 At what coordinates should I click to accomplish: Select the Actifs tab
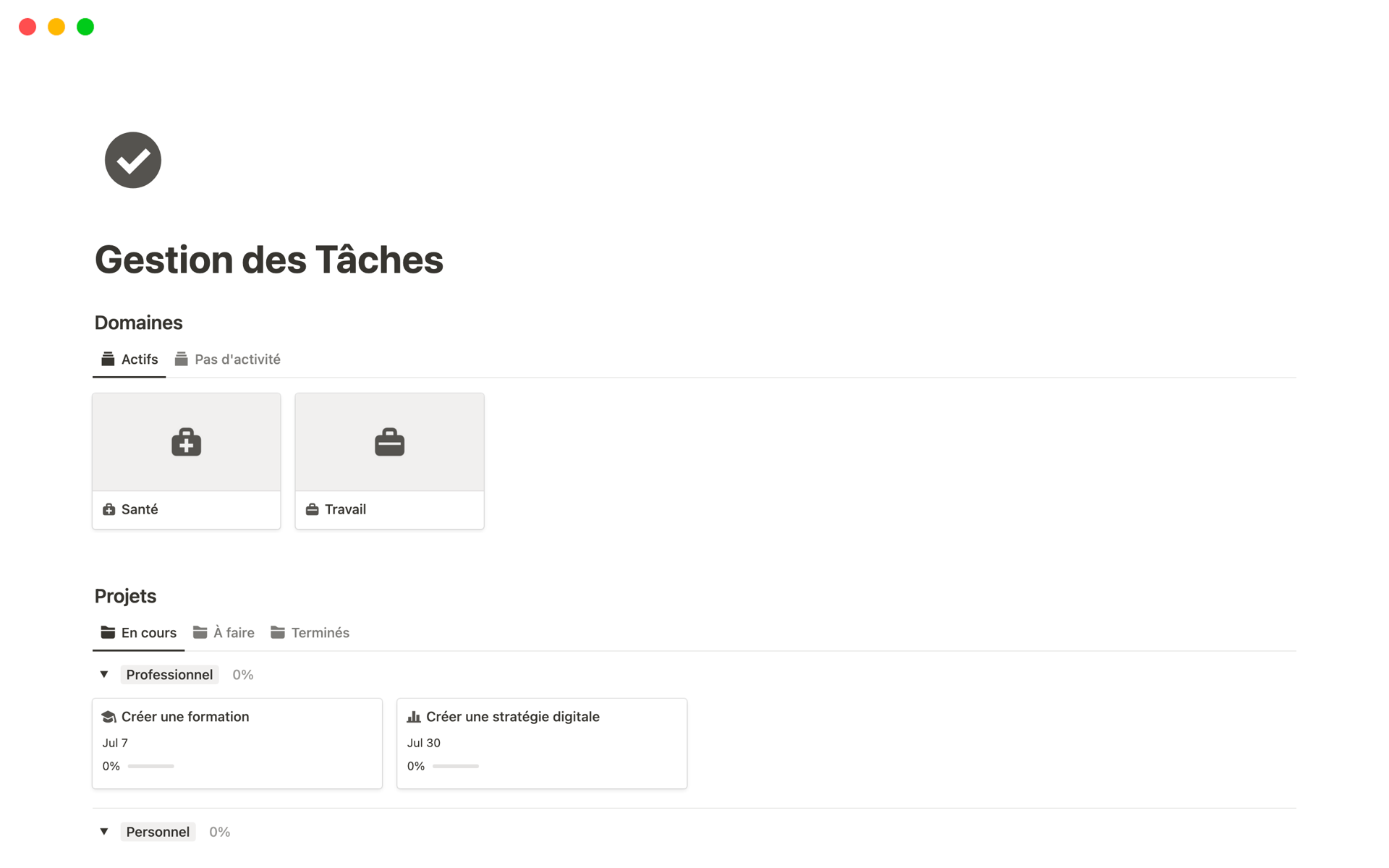(x=130, y=359)
